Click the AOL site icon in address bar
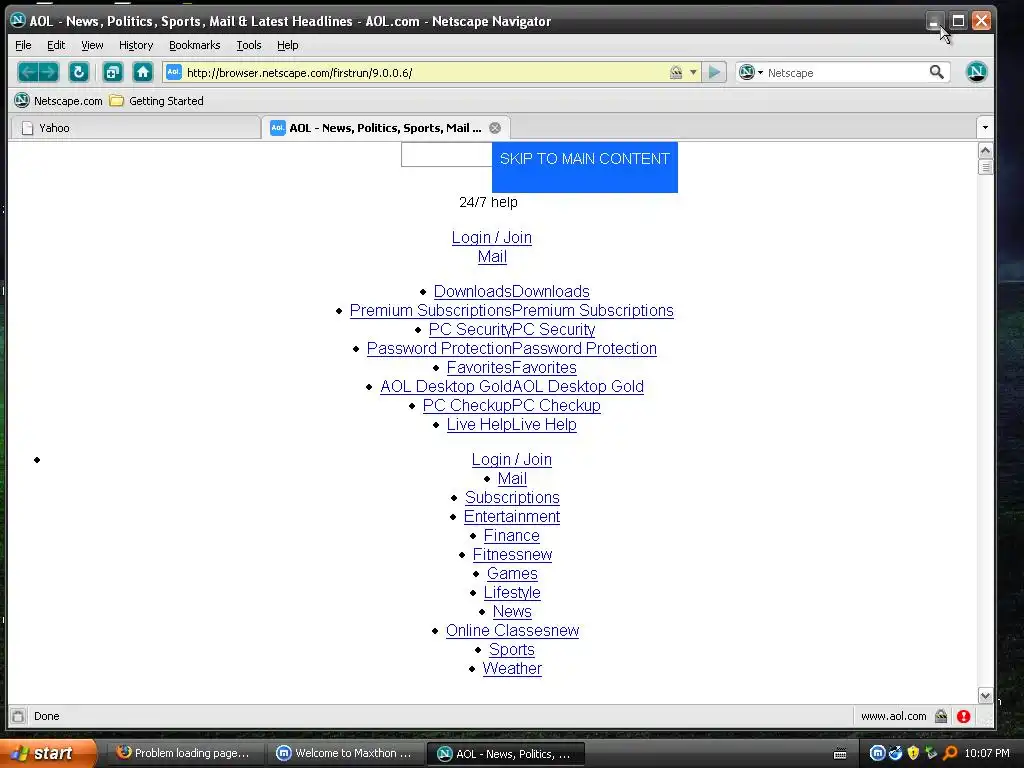This screenshot has height=768, width=1024. coord(174,72)
